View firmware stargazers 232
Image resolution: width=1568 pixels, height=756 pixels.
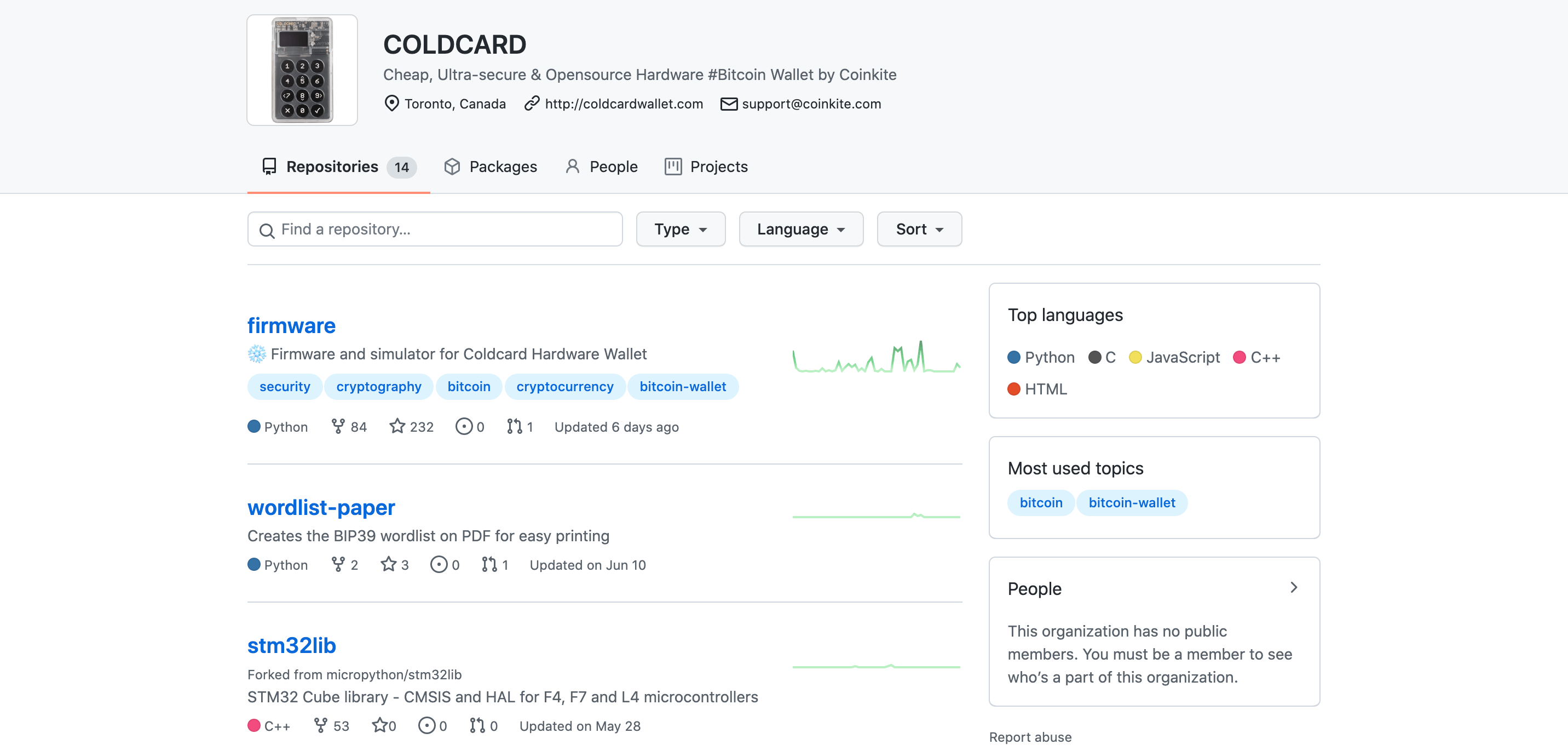[412, 427]
